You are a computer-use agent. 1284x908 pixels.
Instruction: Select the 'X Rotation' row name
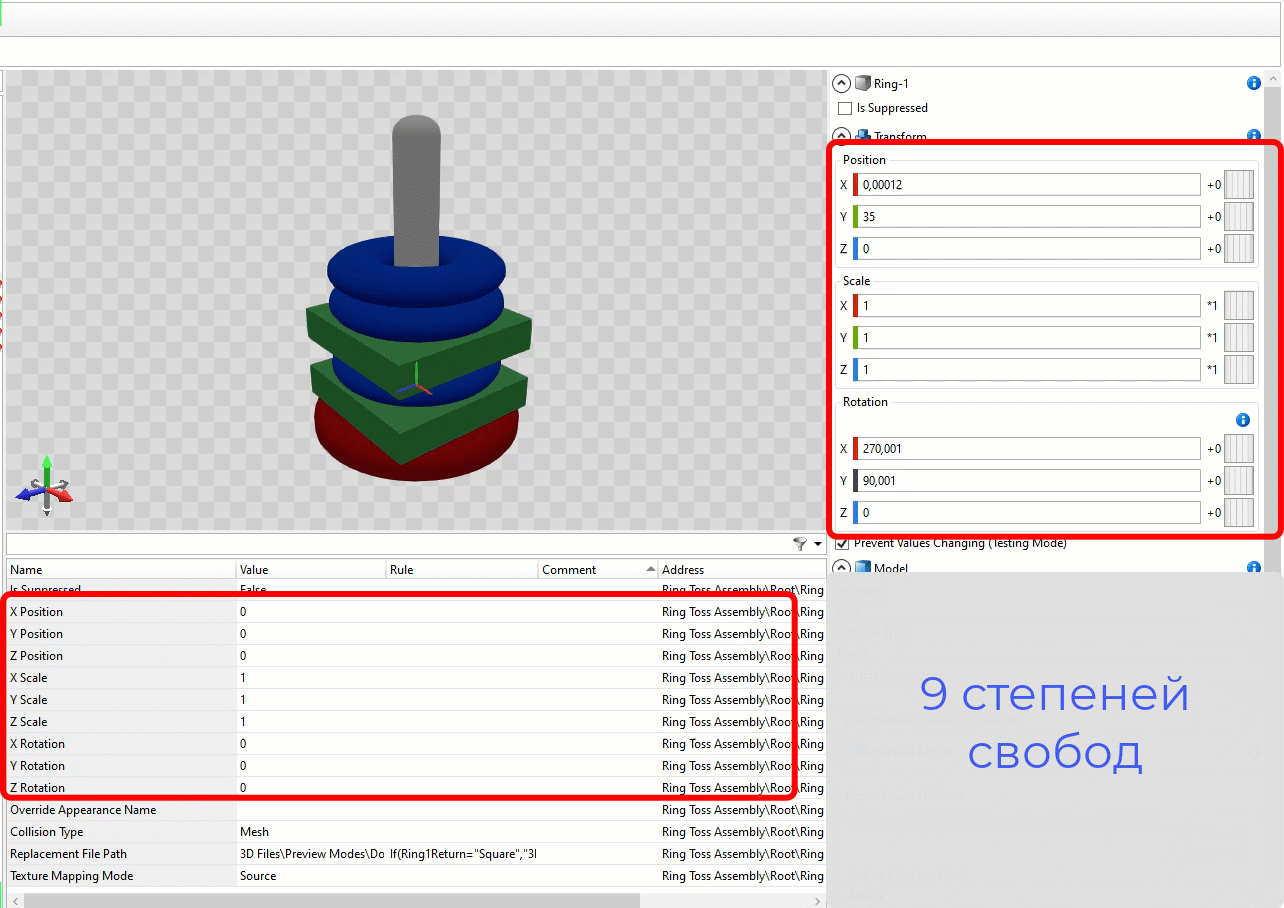pos(37,744)
